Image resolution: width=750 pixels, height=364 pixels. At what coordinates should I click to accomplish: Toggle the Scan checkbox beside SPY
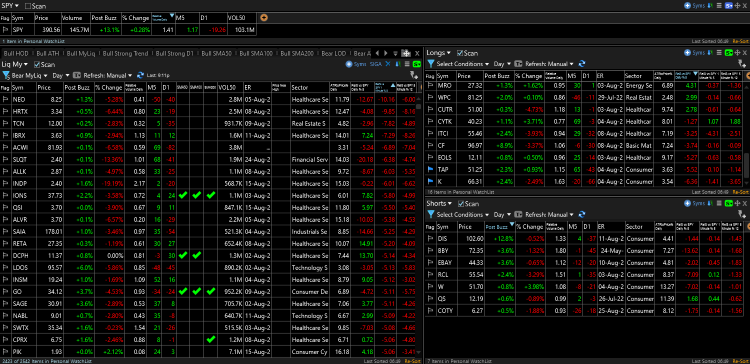click(x=28, y=6)
